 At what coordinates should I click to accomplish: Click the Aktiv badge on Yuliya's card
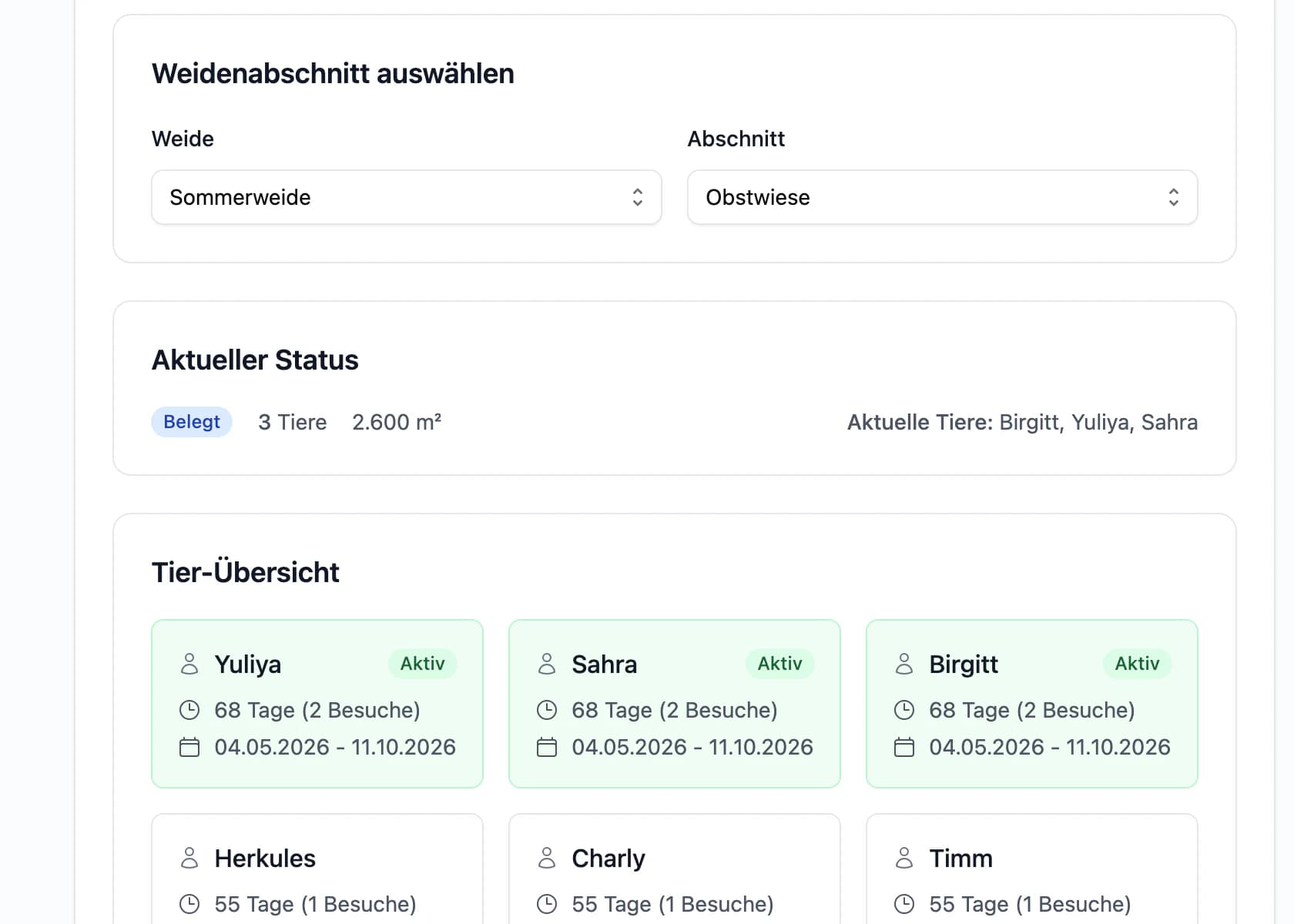tap(423, 664)
